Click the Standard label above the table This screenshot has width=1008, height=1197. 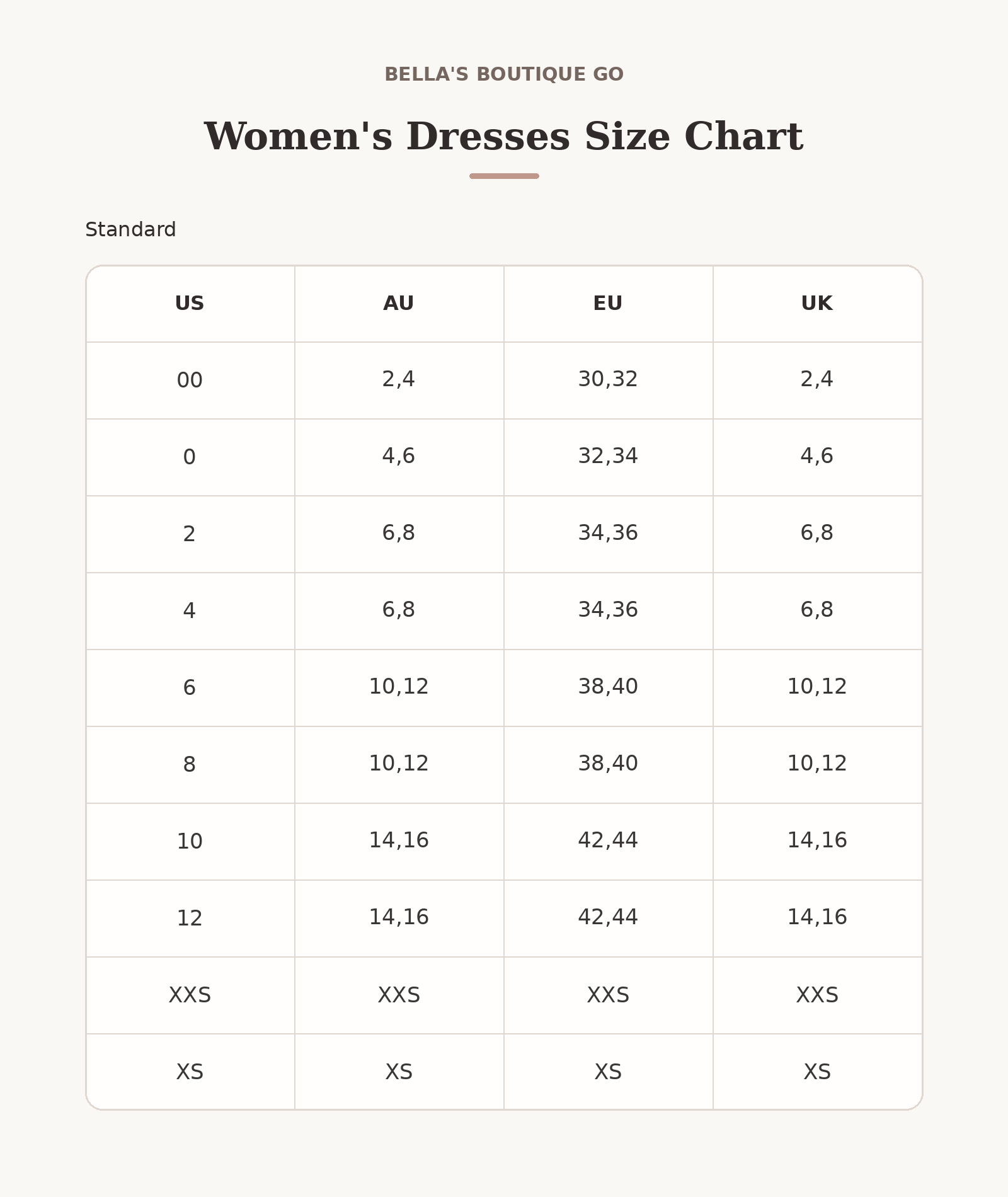coord(130,229)
